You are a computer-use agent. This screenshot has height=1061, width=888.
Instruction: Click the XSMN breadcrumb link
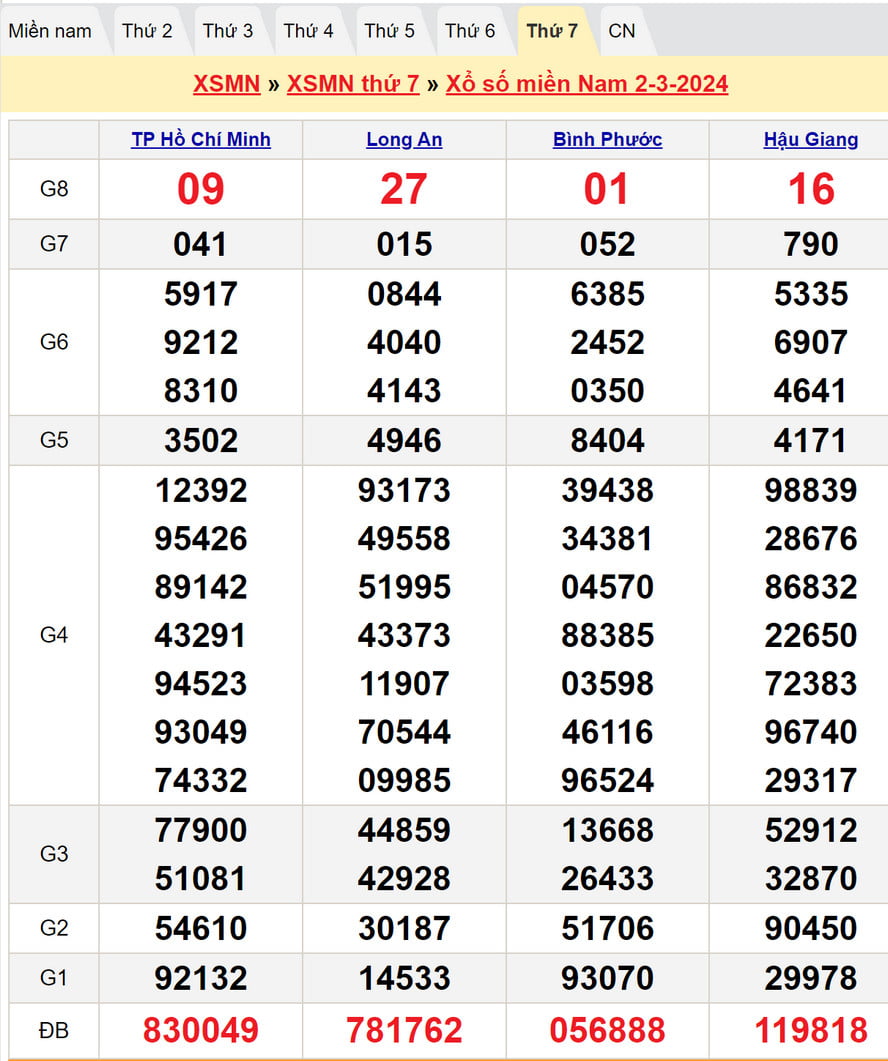tap(226, 84)
